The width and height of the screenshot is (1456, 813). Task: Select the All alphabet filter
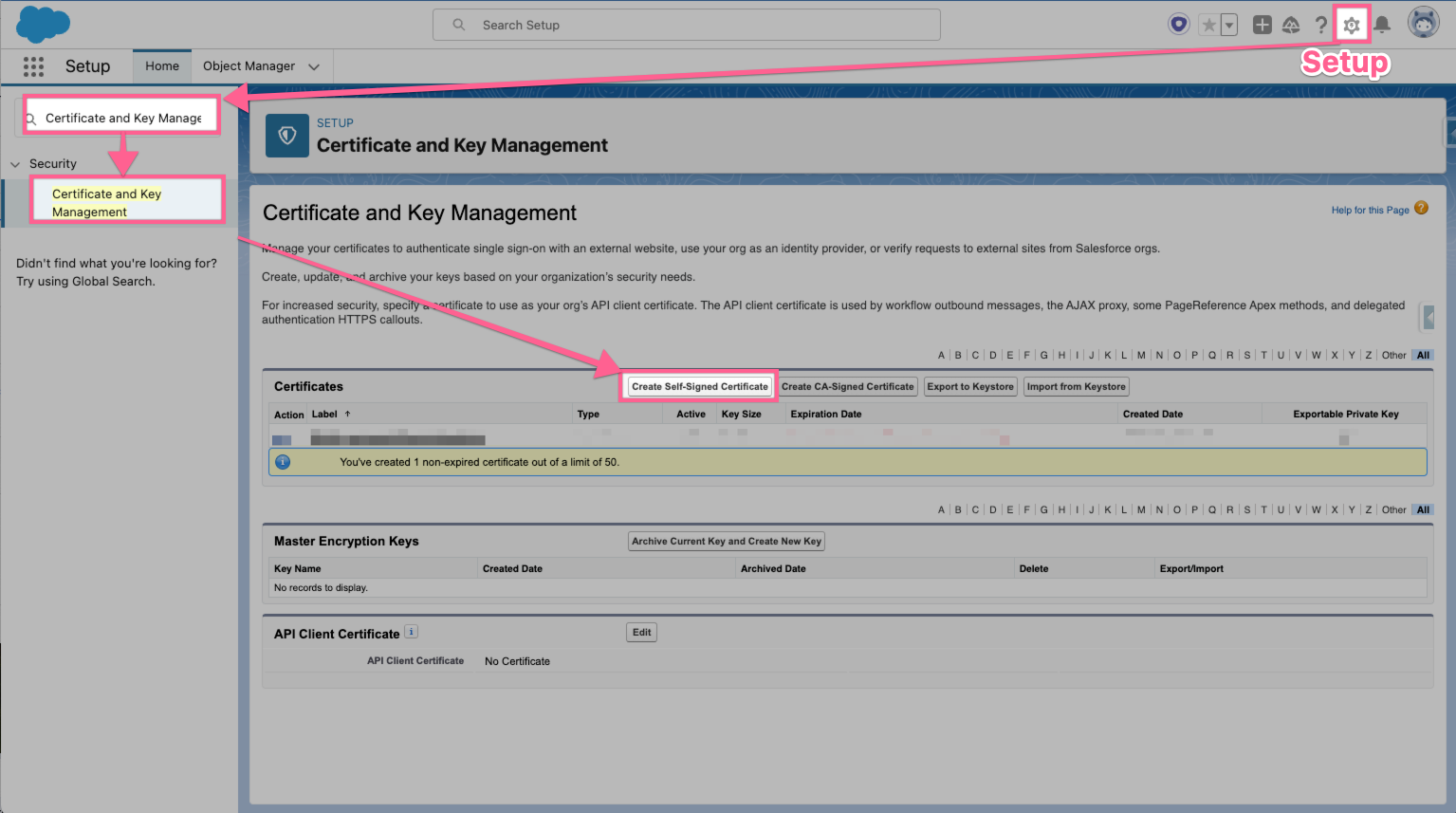[x=1423, y=355]
